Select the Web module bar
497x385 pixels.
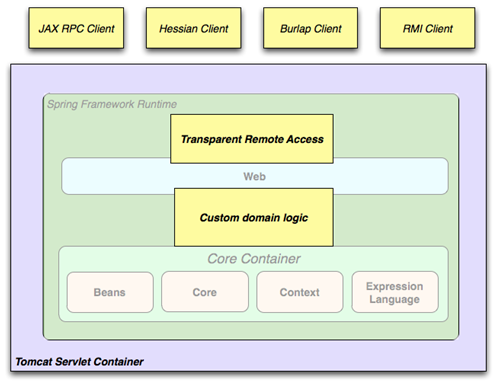(x=255, y=176)
